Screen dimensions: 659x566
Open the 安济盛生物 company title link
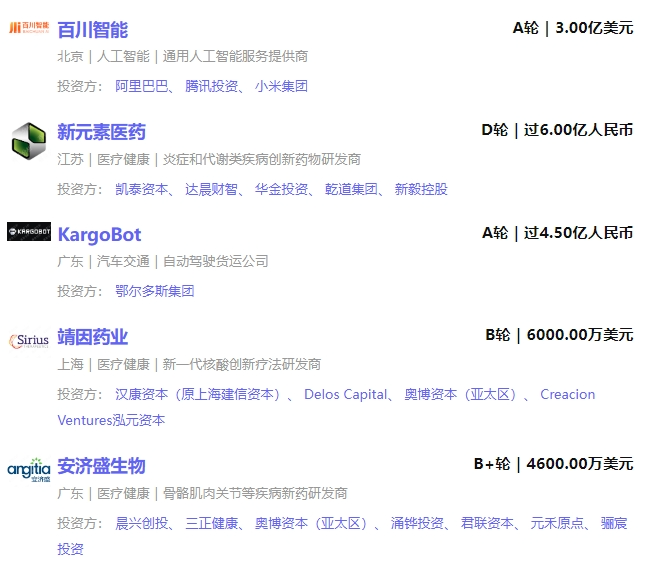102,466
